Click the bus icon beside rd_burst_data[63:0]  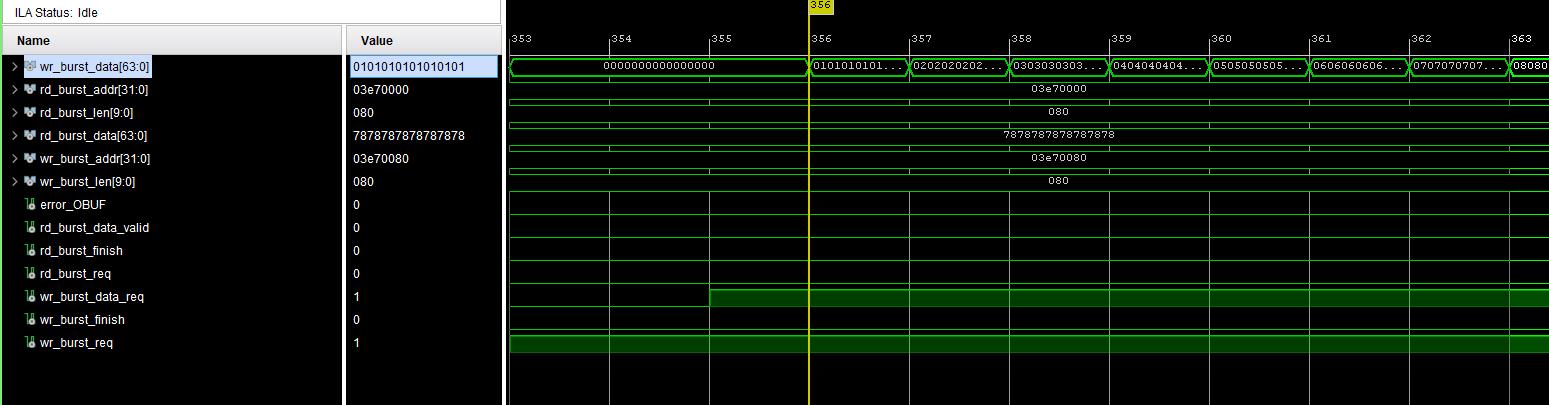[30, 135]
